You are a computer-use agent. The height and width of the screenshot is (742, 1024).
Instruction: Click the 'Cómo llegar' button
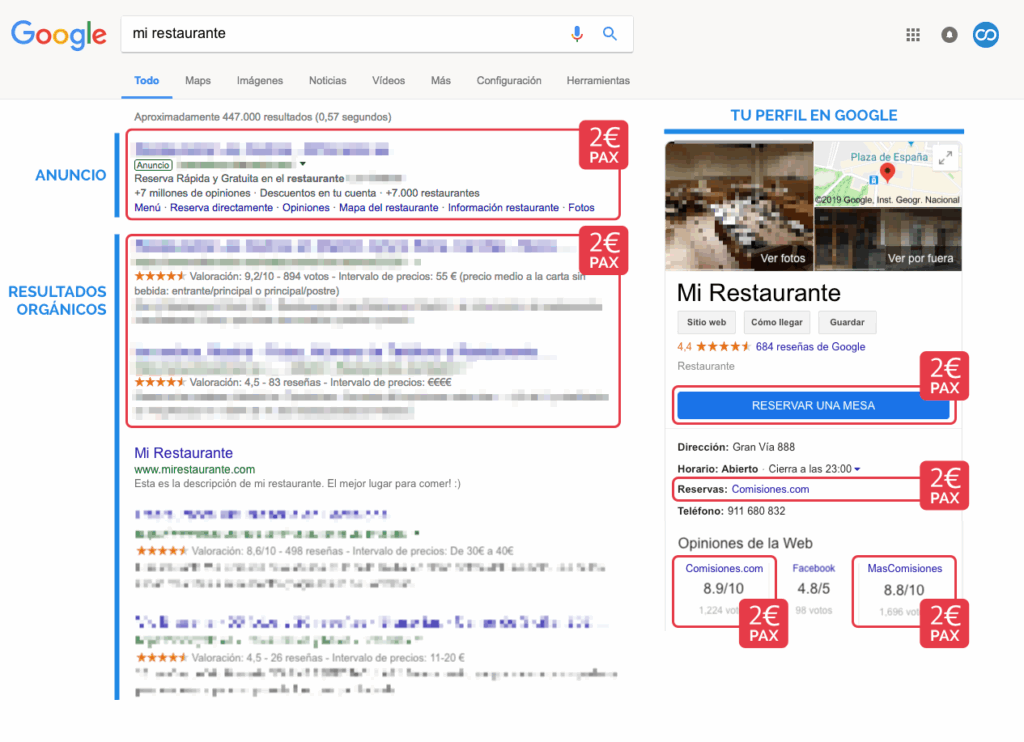[776, 322]
